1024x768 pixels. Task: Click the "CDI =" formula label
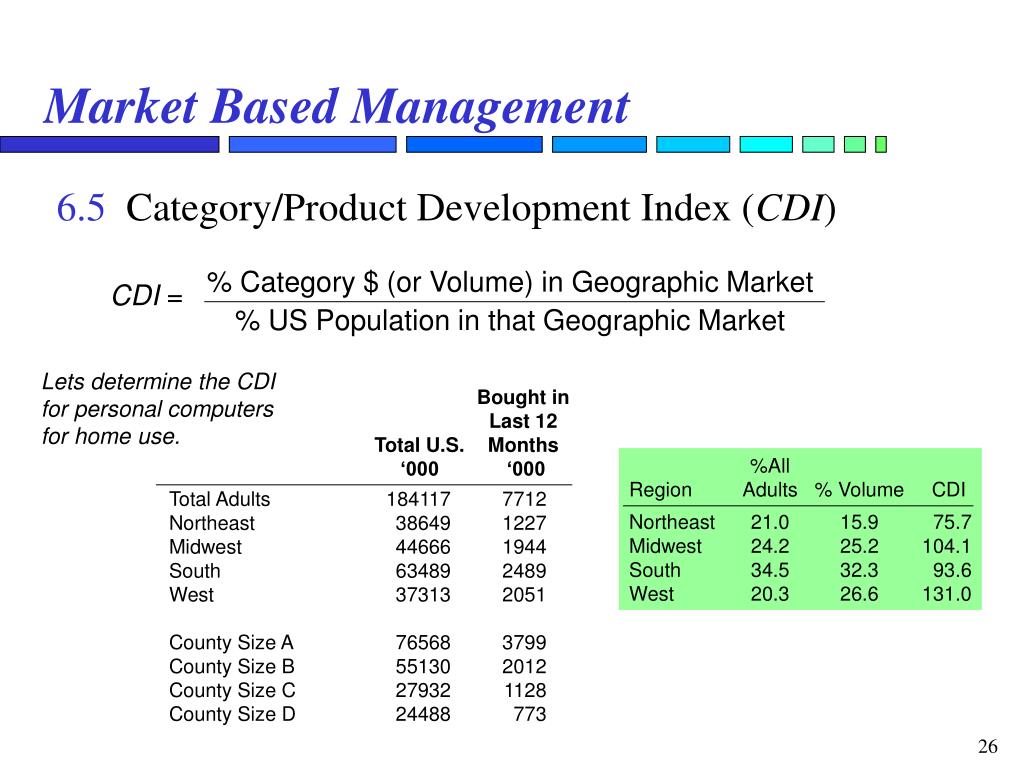(146, 299)
